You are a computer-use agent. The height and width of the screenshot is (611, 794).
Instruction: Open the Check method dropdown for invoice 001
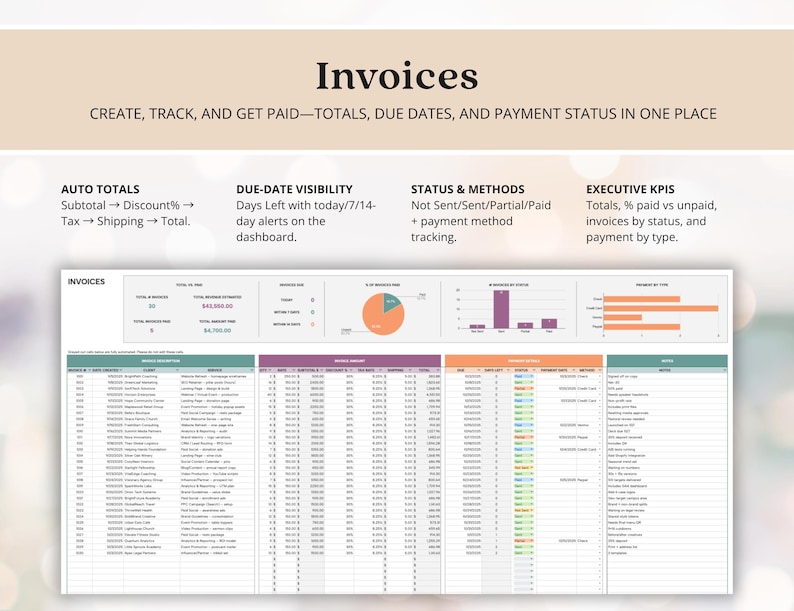(x=600, y=376)
